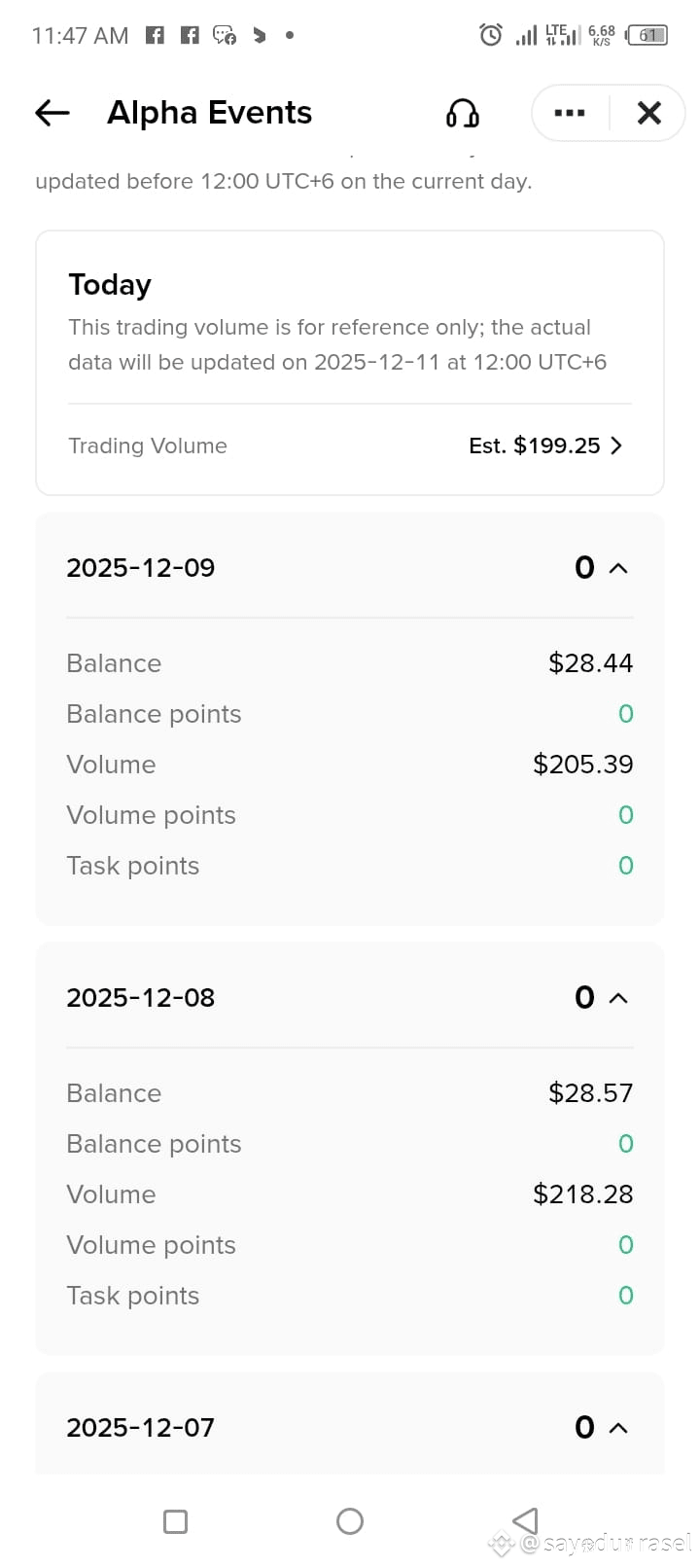Tap the chevron next to Est. $199.25
Screen dimensions: 700x1568
pos(616,445)
